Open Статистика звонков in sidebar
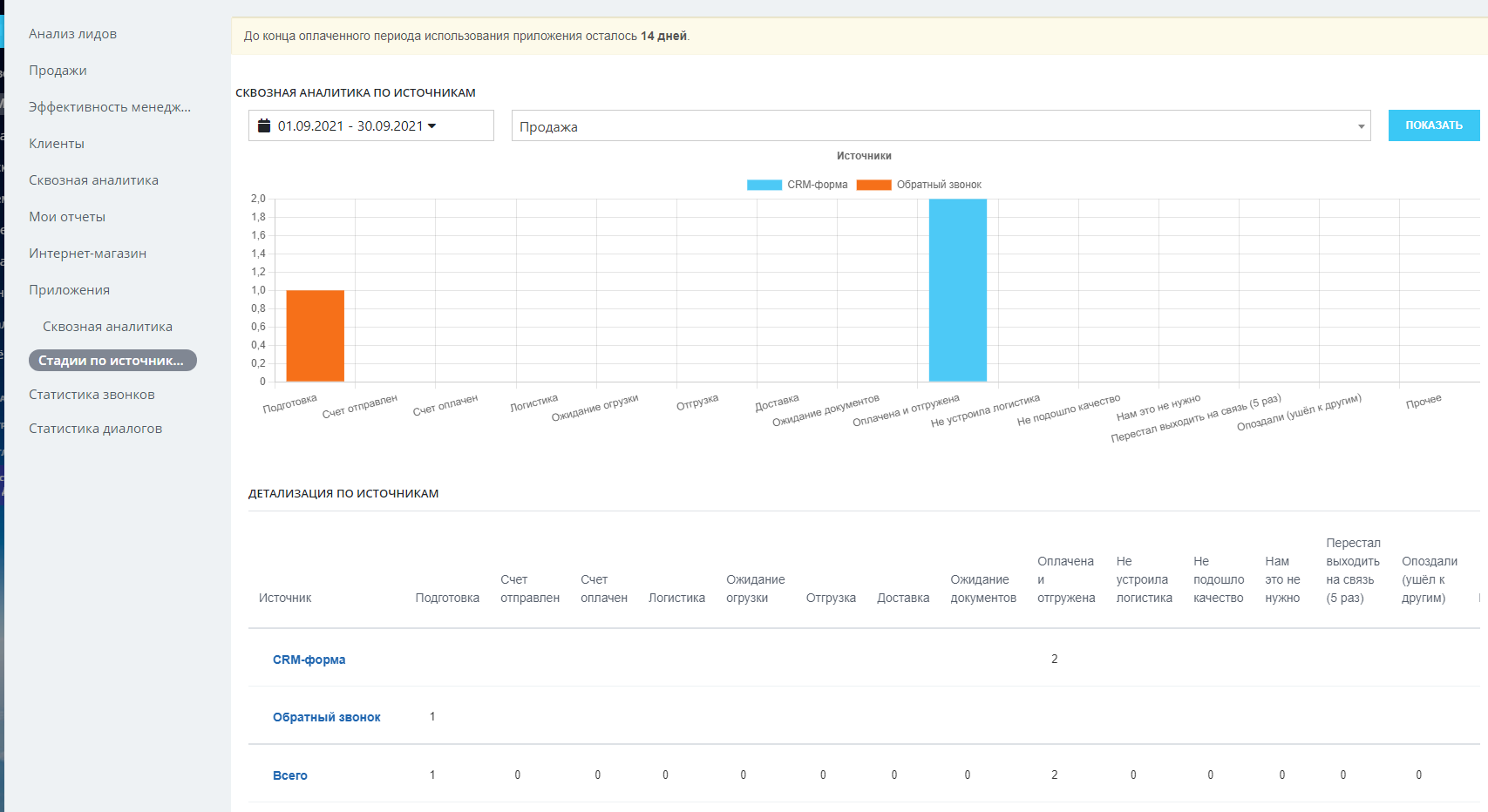1488x812 pixels. coord(92,395)
